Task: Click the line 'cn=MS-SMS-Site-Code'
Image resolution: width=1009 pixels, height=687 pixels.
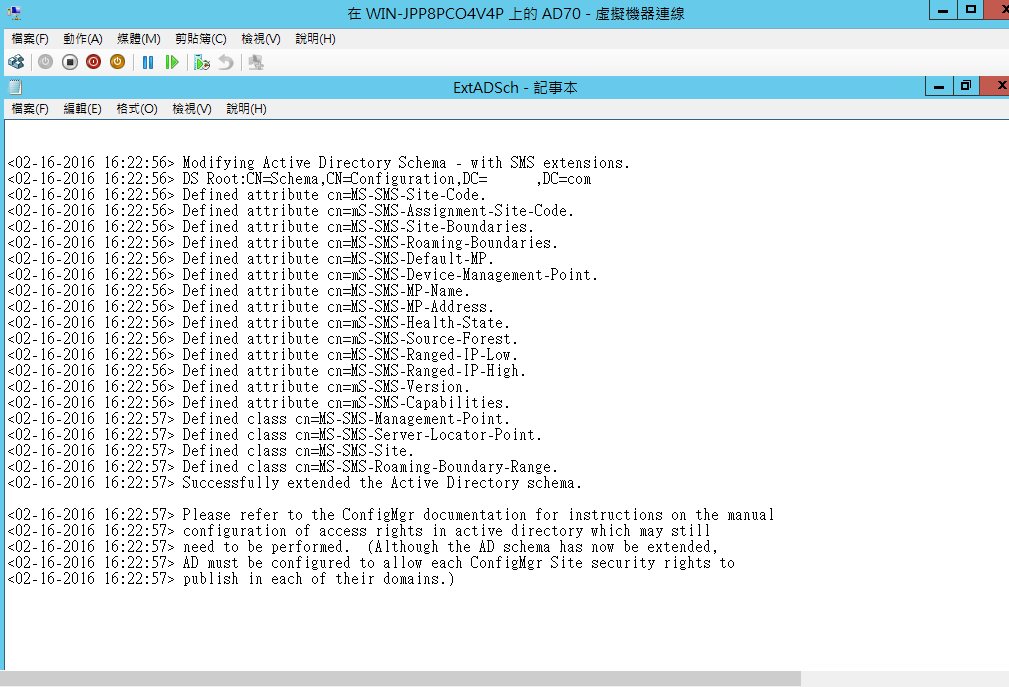Action: [246, 195]
